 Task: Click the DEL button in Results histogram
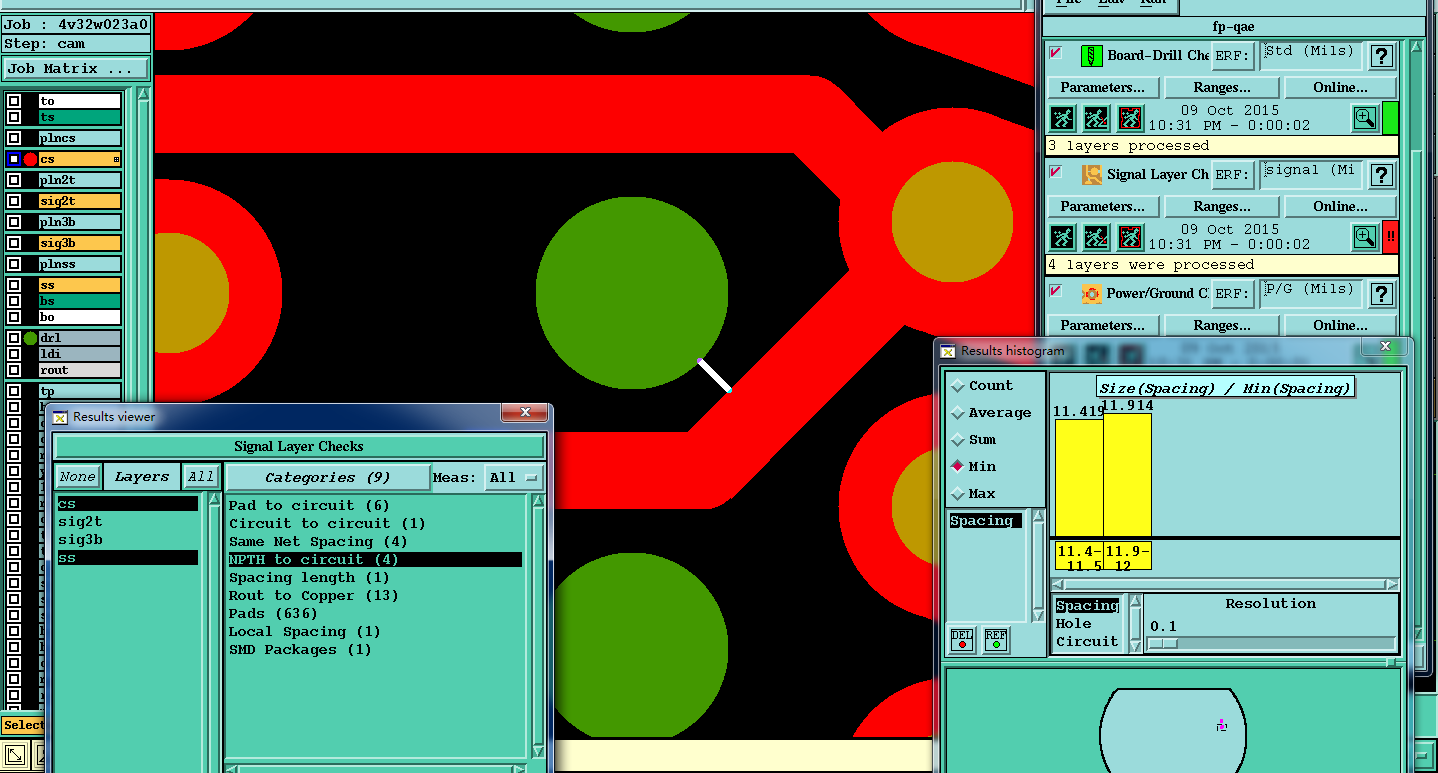(x=962, y=639)
